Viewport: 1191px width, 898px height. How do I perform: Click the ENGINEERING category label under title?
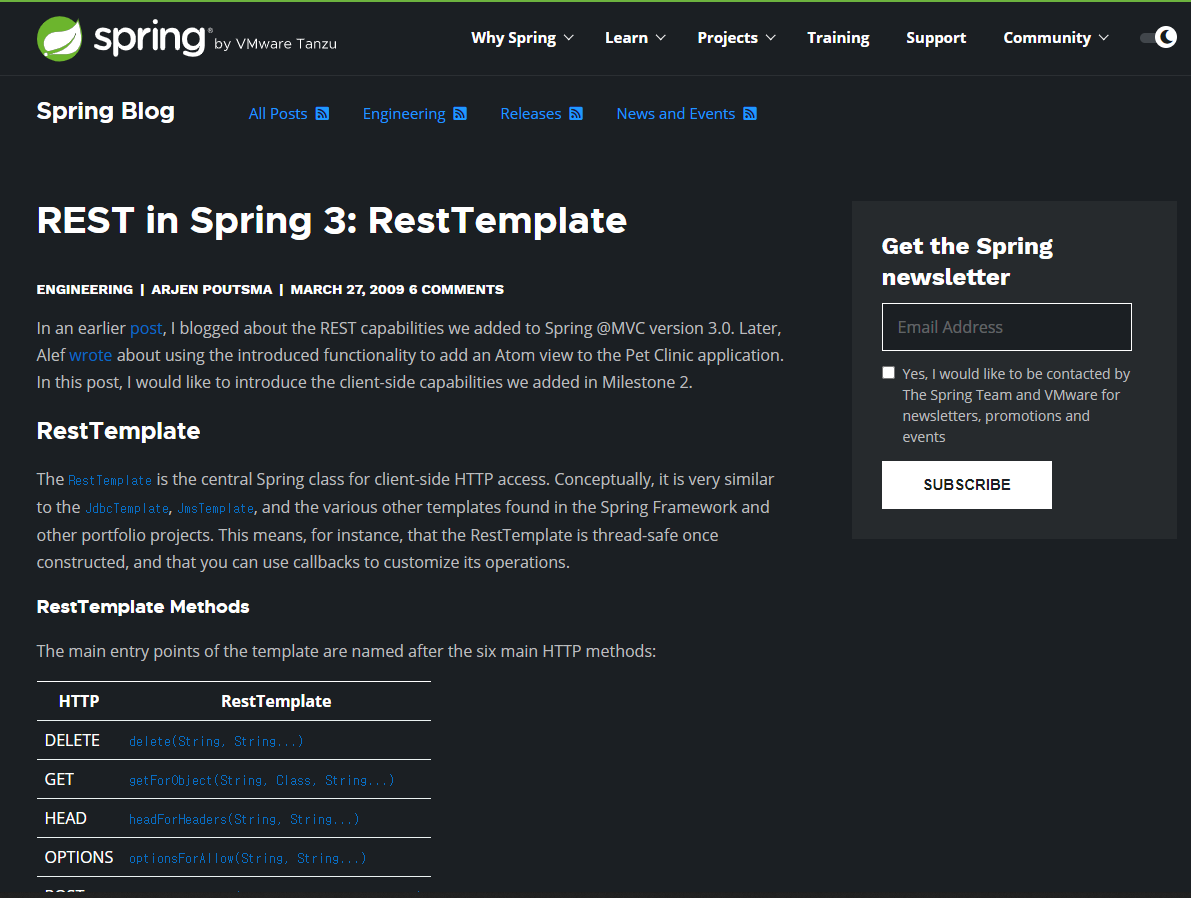click(x=85, y=289)
